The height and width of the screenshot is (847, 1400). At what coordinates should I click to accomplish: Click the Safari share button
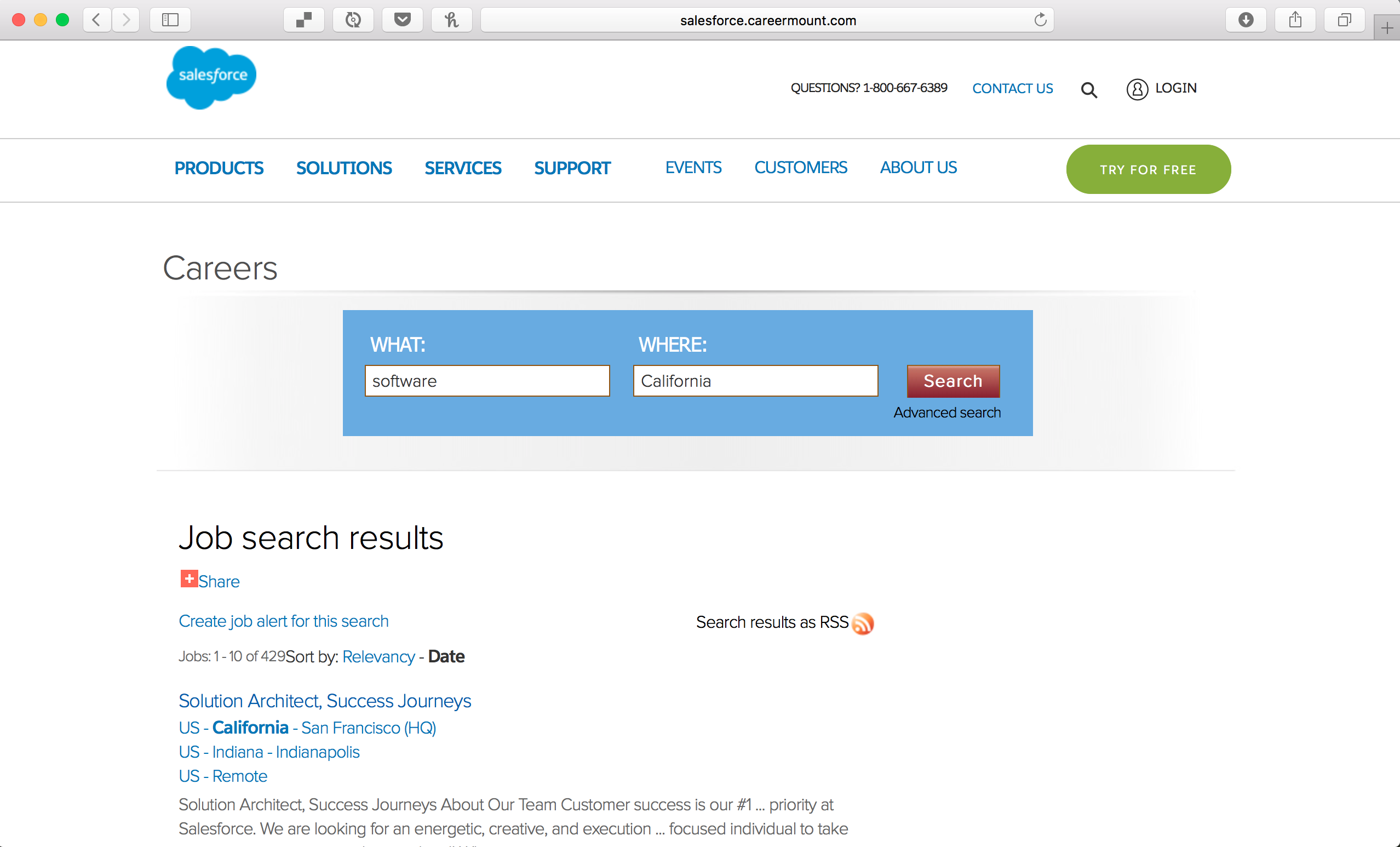[x=1295, y=20]
